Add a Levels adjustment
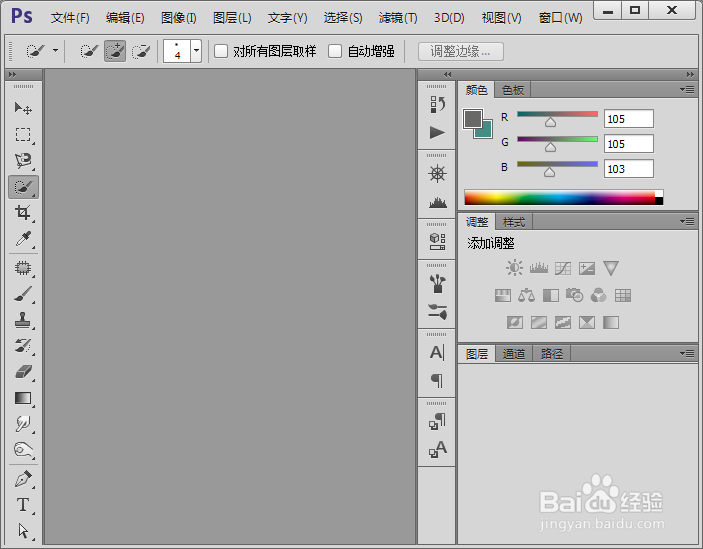 538,268
